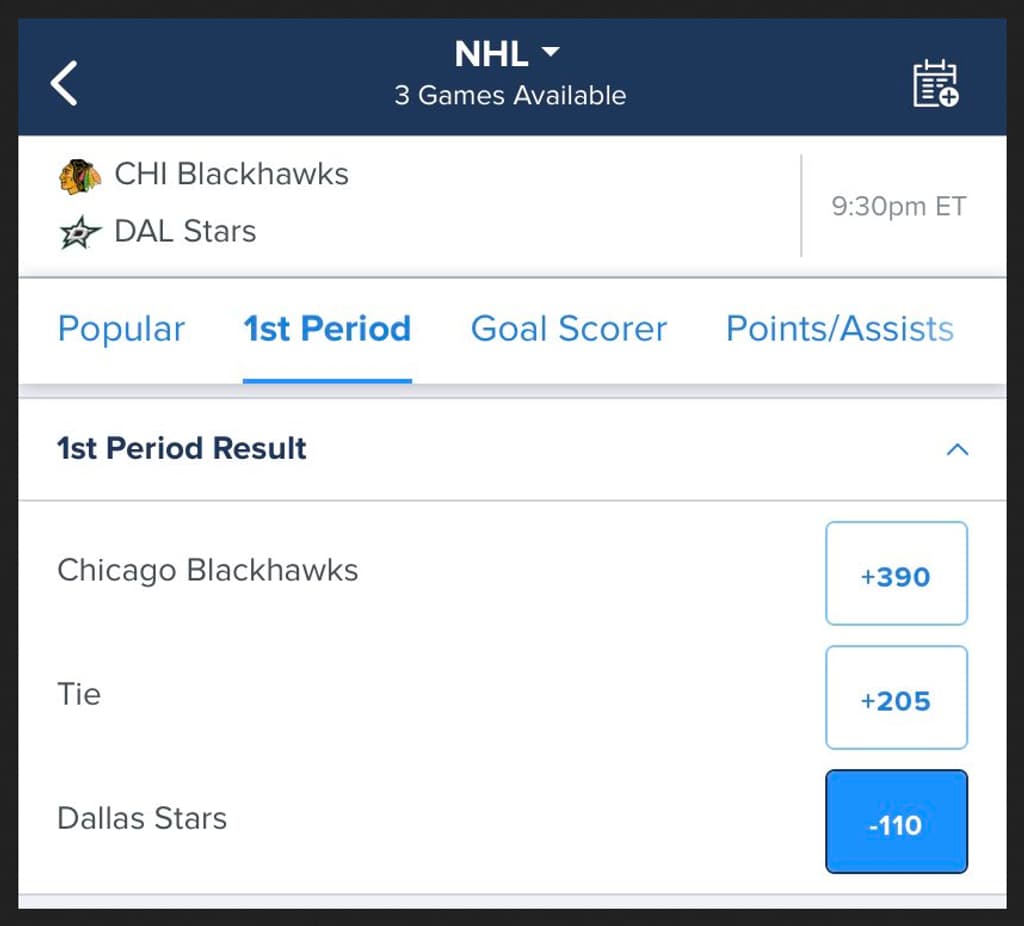
Task: Collapse the 1st Period Result section
Action: pos(958,450)
